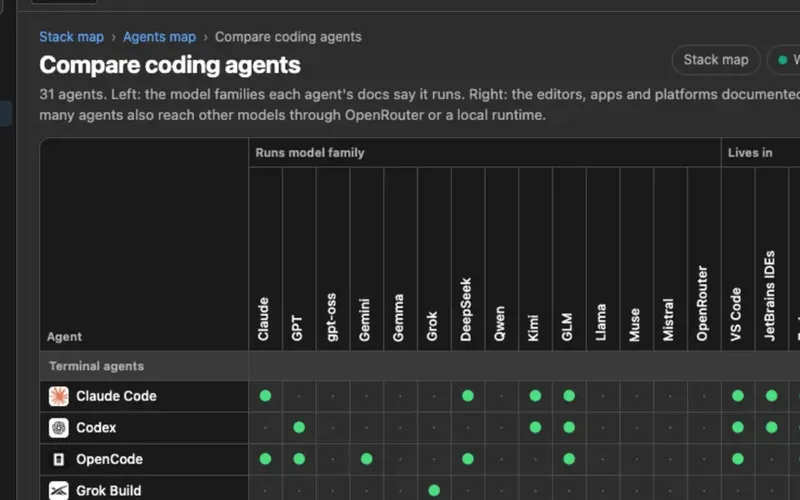Click OpenCode's Claude green dot

[265, 459]
